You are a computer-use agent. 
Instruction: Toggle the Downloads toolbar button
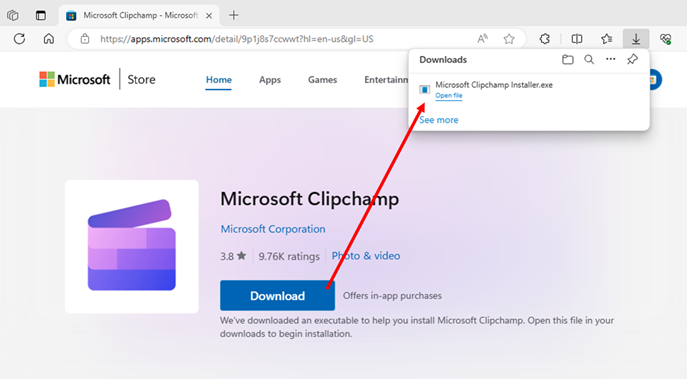point(636,39)
